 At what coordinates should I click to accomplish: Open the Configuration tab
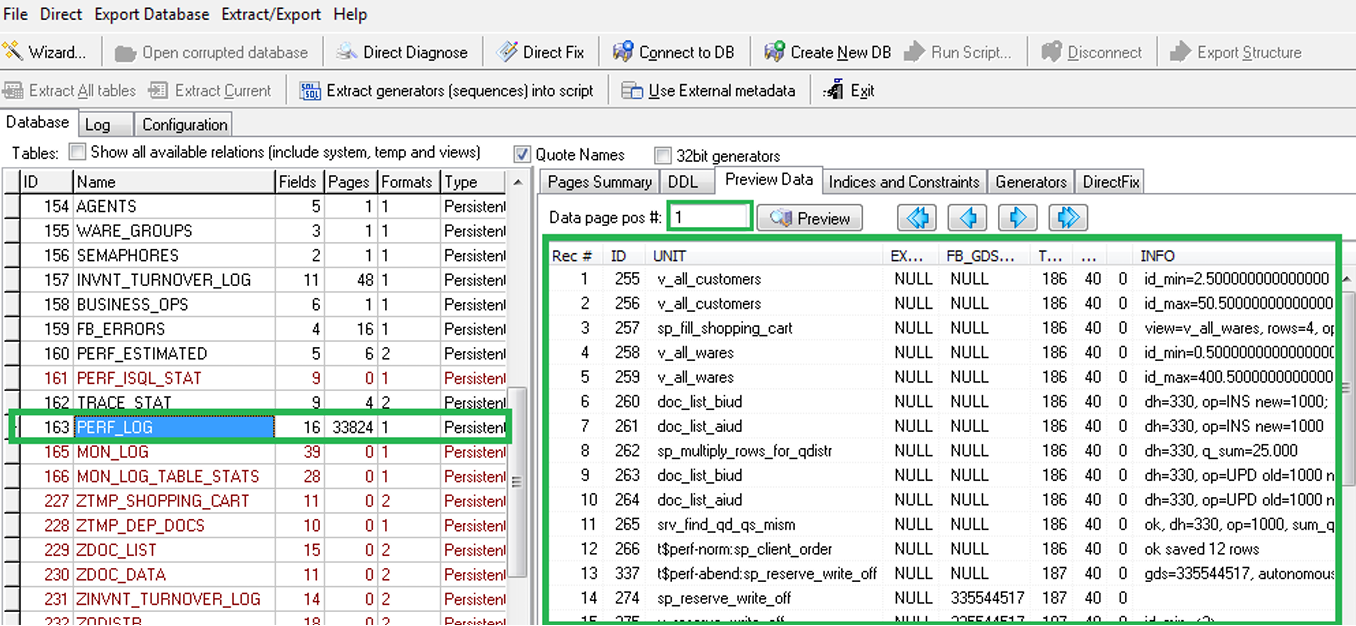pyautogui.click(x=184, y=125)
